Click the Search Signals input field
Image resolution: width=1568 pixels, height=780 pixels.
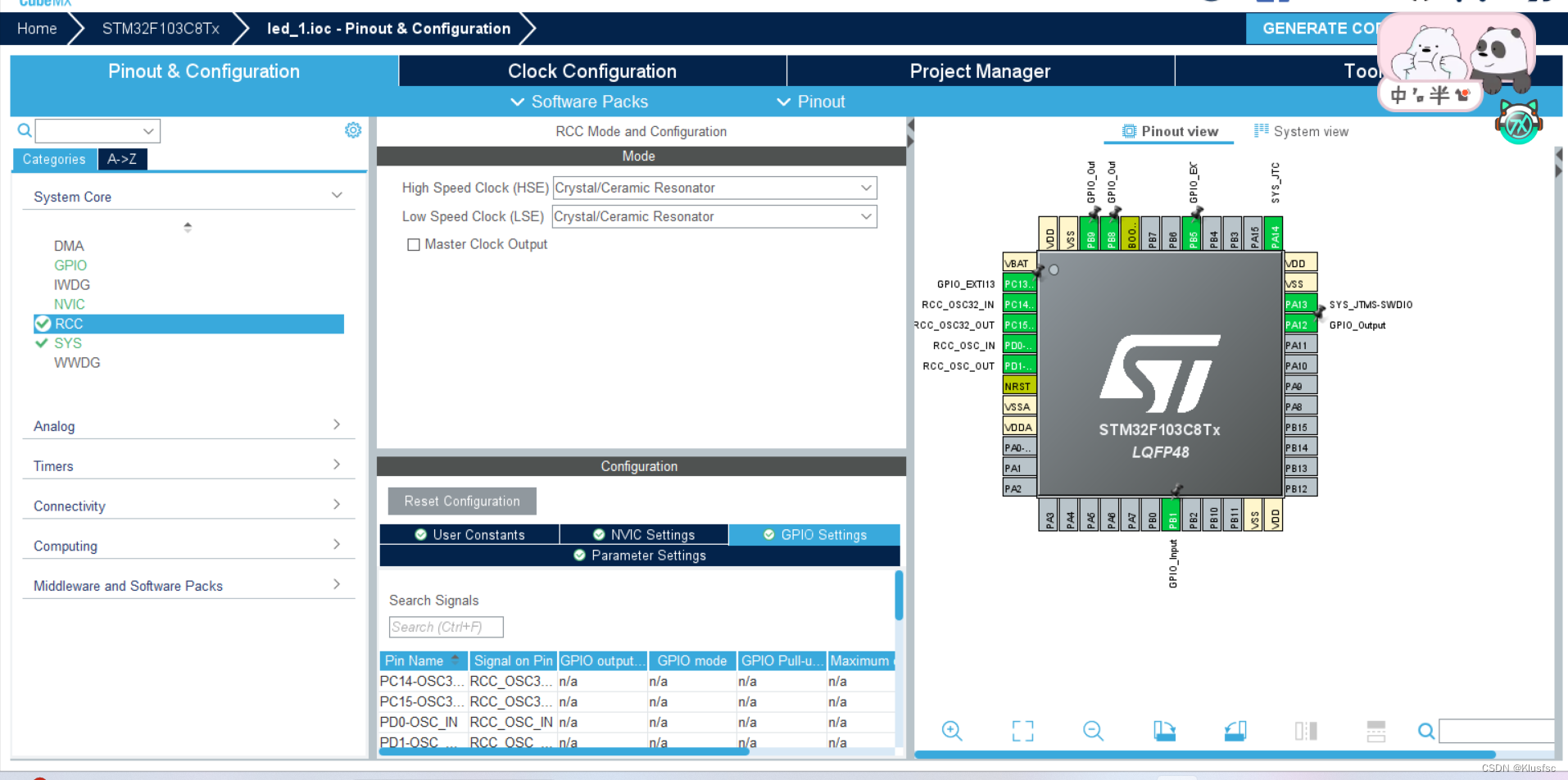pos(446,627)
